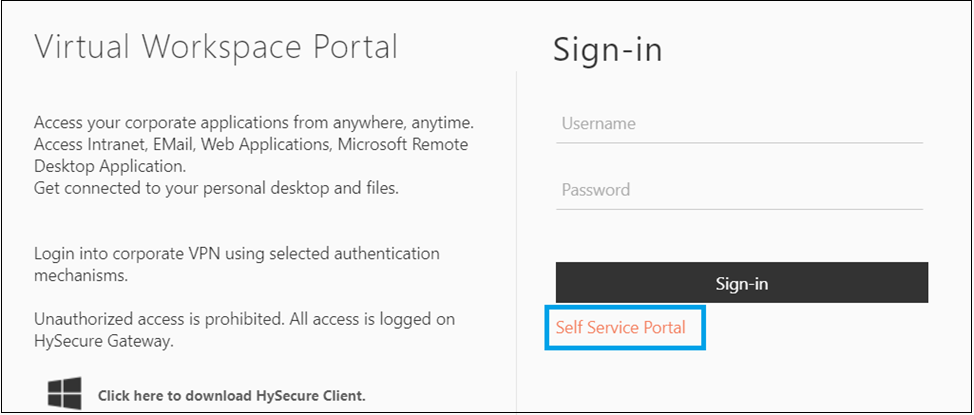This screenshot has width=974, height=415.
Task: Click the vertical divider between the panels
Action: (x=516, y=241)
